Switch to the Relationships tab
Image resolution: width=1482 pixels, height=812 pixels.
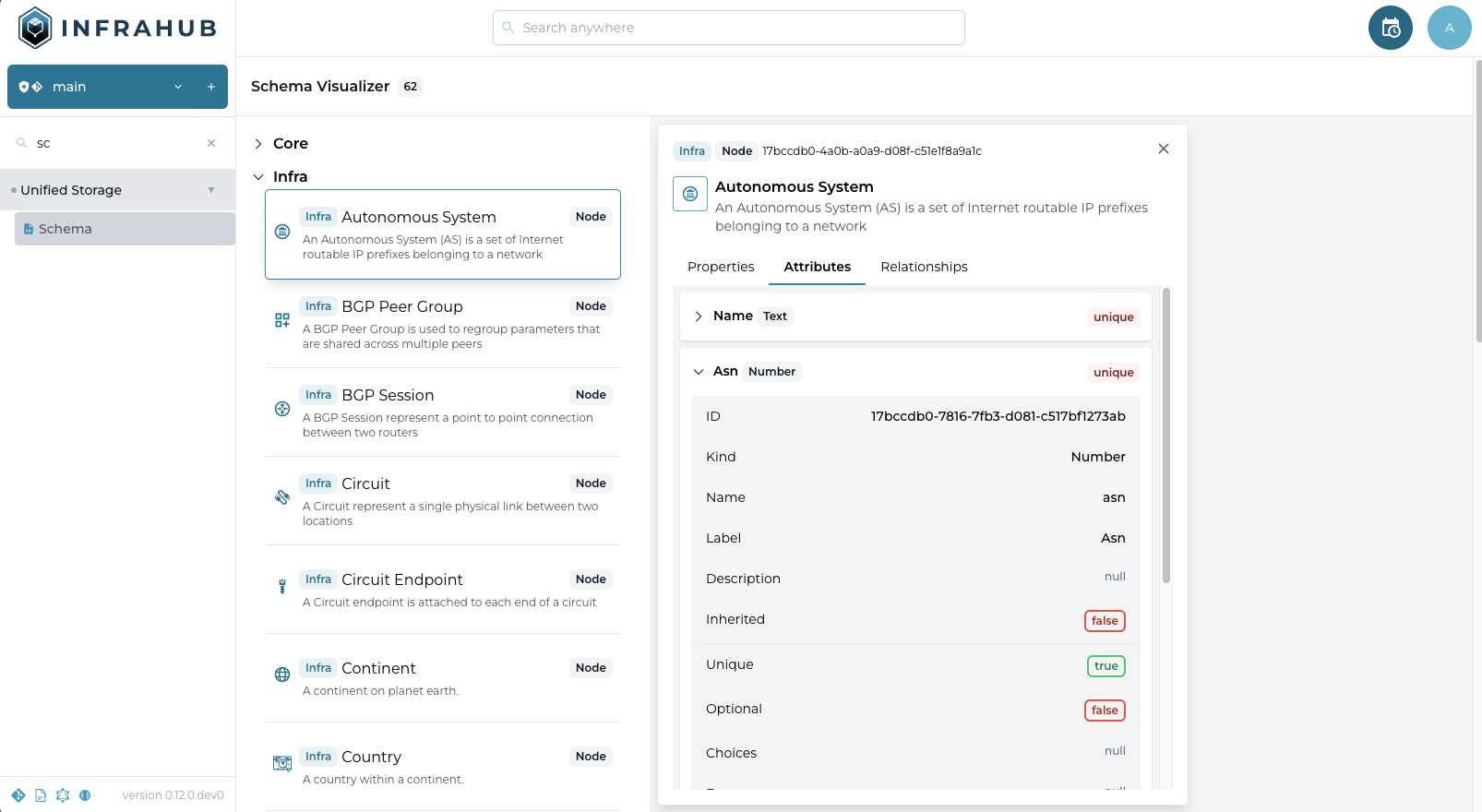[924, 267]
